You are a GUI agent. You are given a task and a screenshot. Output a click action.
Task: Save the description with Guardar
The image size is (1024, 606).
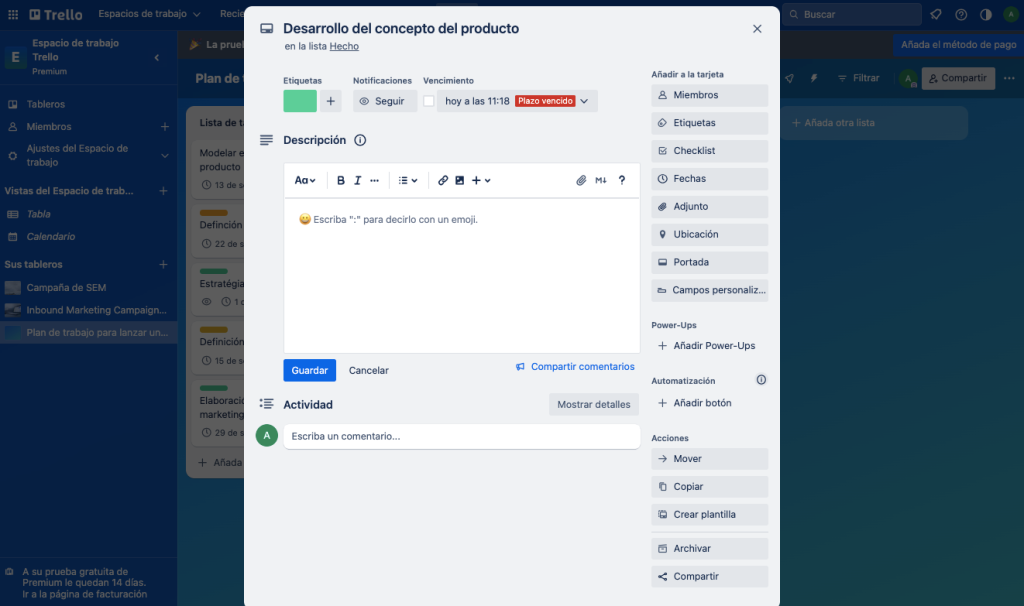coord(309,370)
